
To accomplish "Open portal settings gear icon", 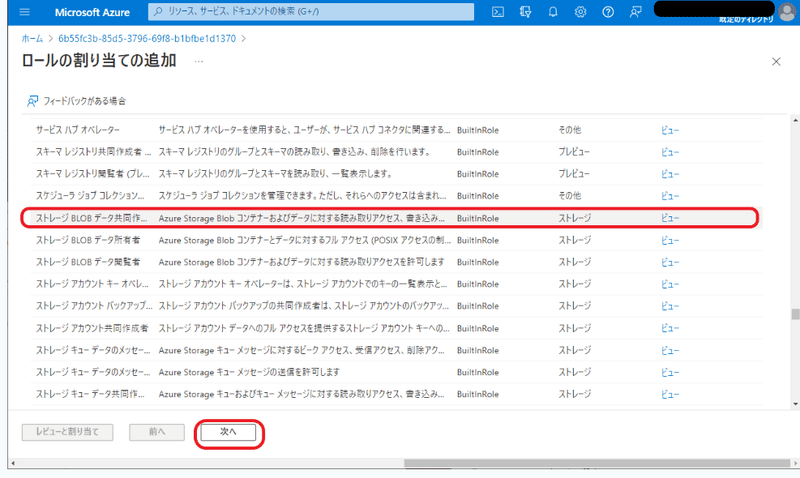I will click(x=580, y=12).
